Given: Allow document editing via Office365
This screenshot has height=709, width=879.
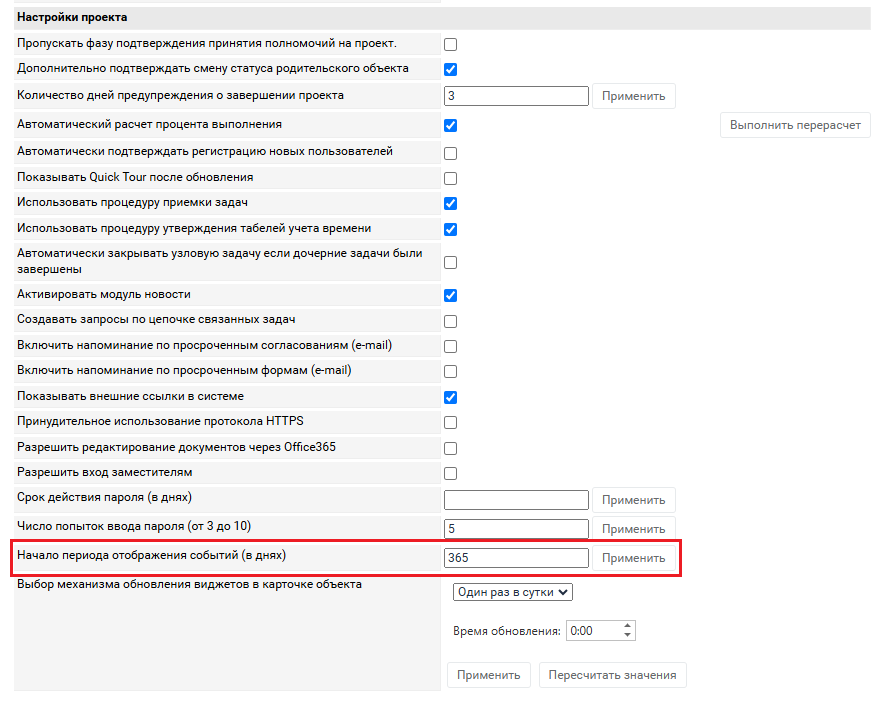Looking at the screenshot, I should point(450,449).
